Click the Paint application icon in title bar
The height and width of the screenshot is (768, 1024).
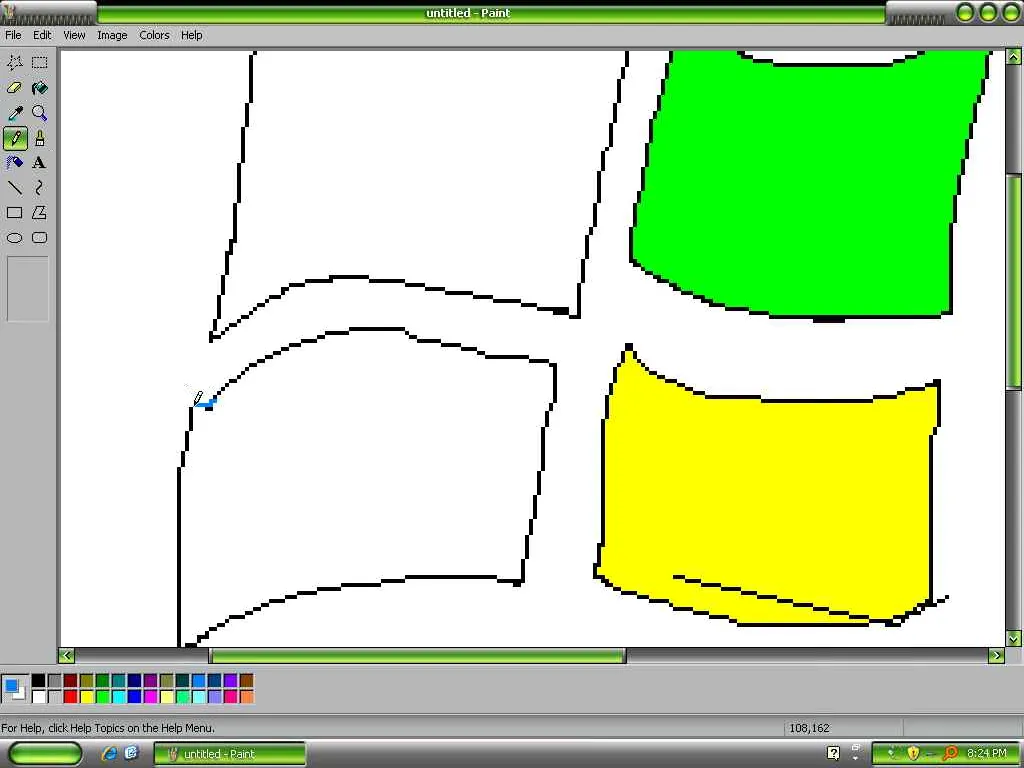[8, 12]
